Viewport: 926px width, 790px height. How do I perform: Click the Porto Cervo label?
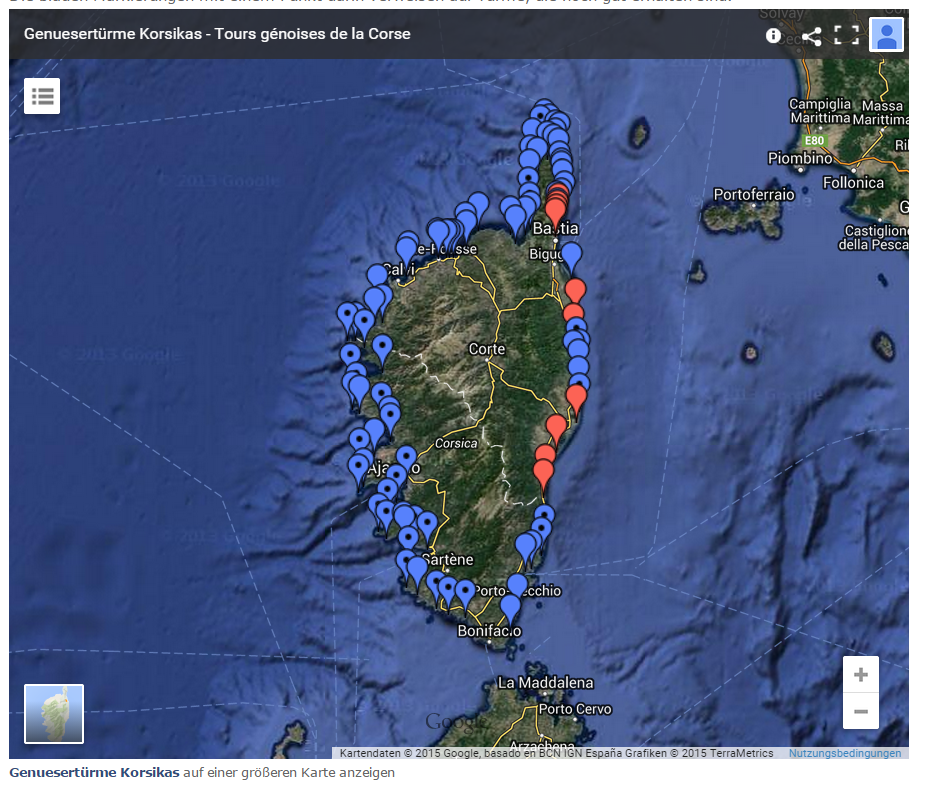(x=575, y=709)
